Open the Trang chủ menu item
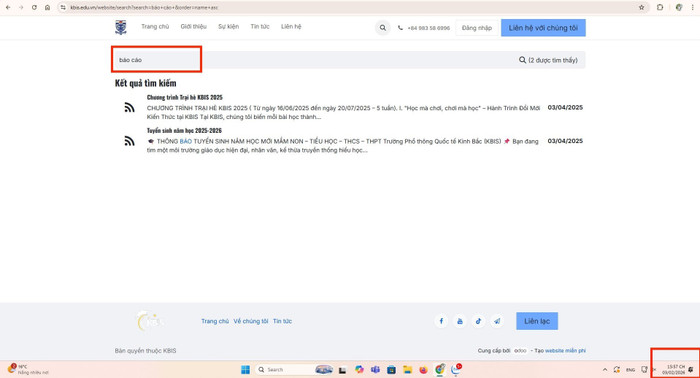The width and height of the screenshot is (700, 378). tap(155, 27)
